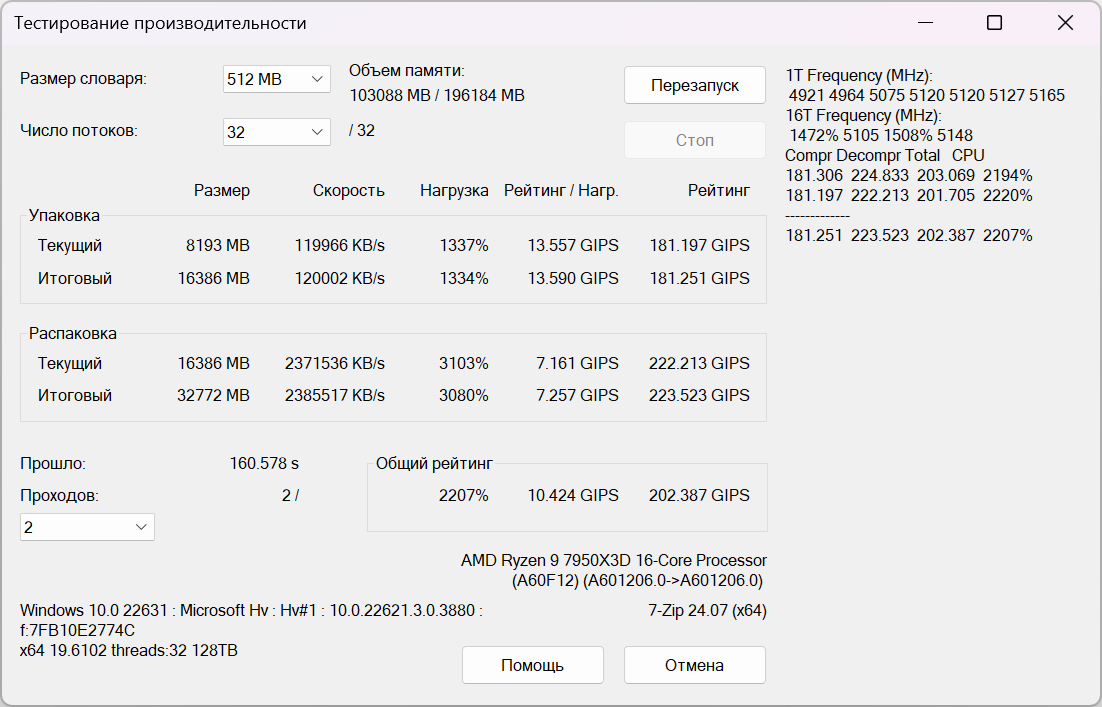Image resolution: width=1102 pixels, height=707 pixels.
Task: Click the elapsed time value 160.578 s
Action: (264, 464)
